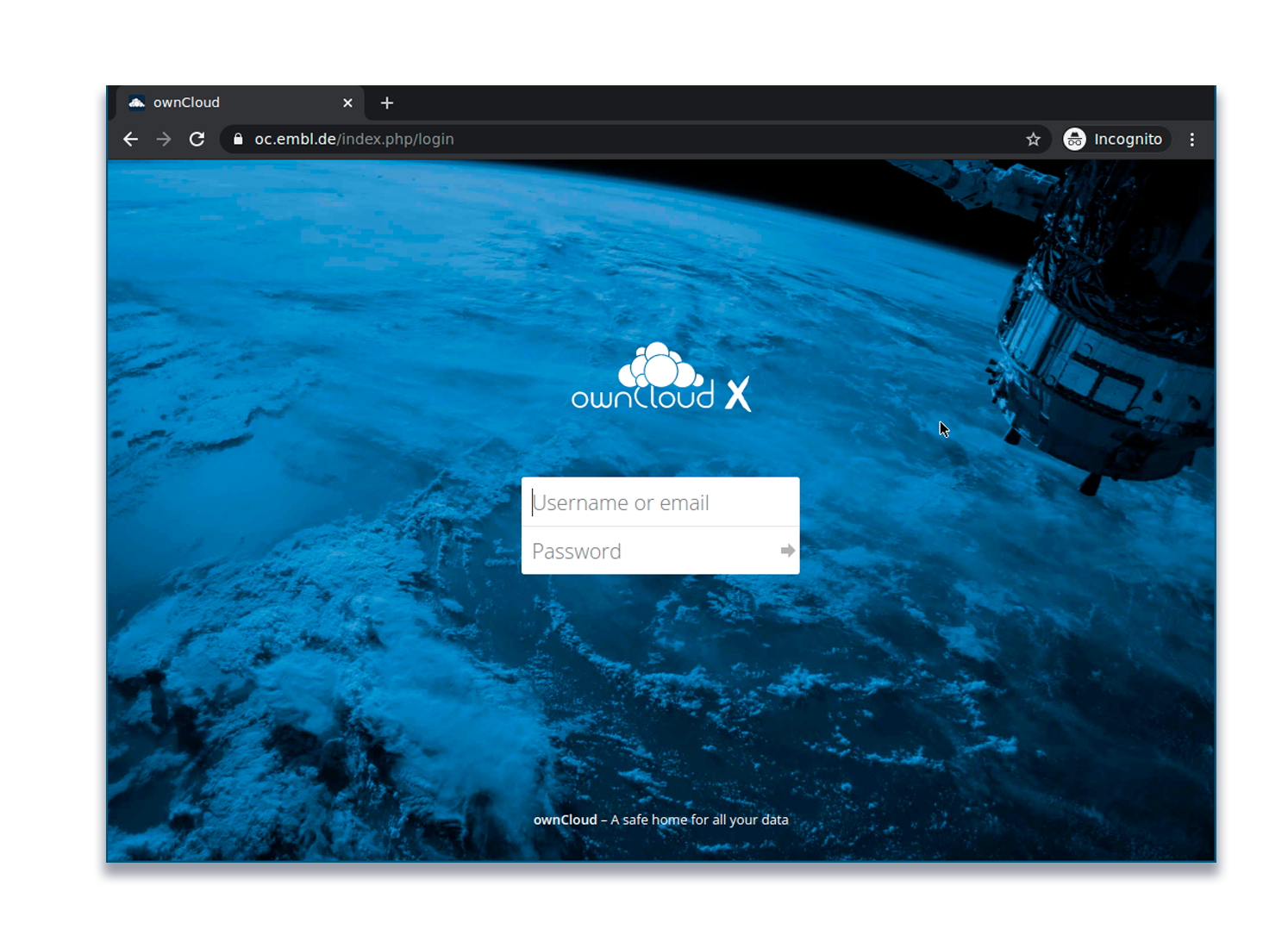
Task: Open the Incognito profile indicator
Action: tap(1116, 139)
